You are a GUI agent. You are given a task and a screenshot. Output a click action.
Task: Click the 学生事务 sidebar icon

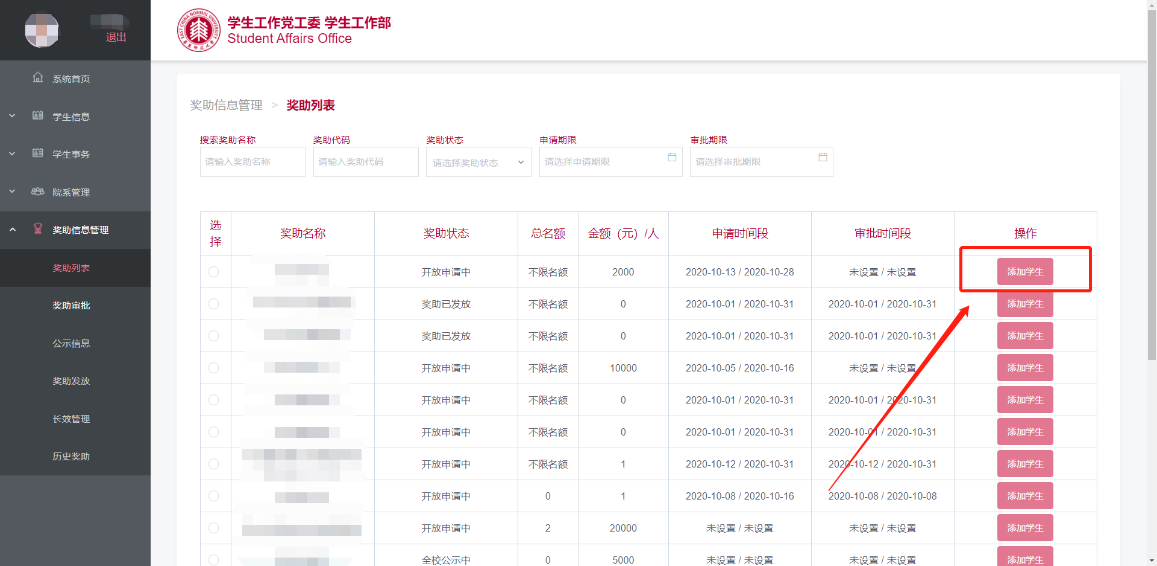pos(38,154)
